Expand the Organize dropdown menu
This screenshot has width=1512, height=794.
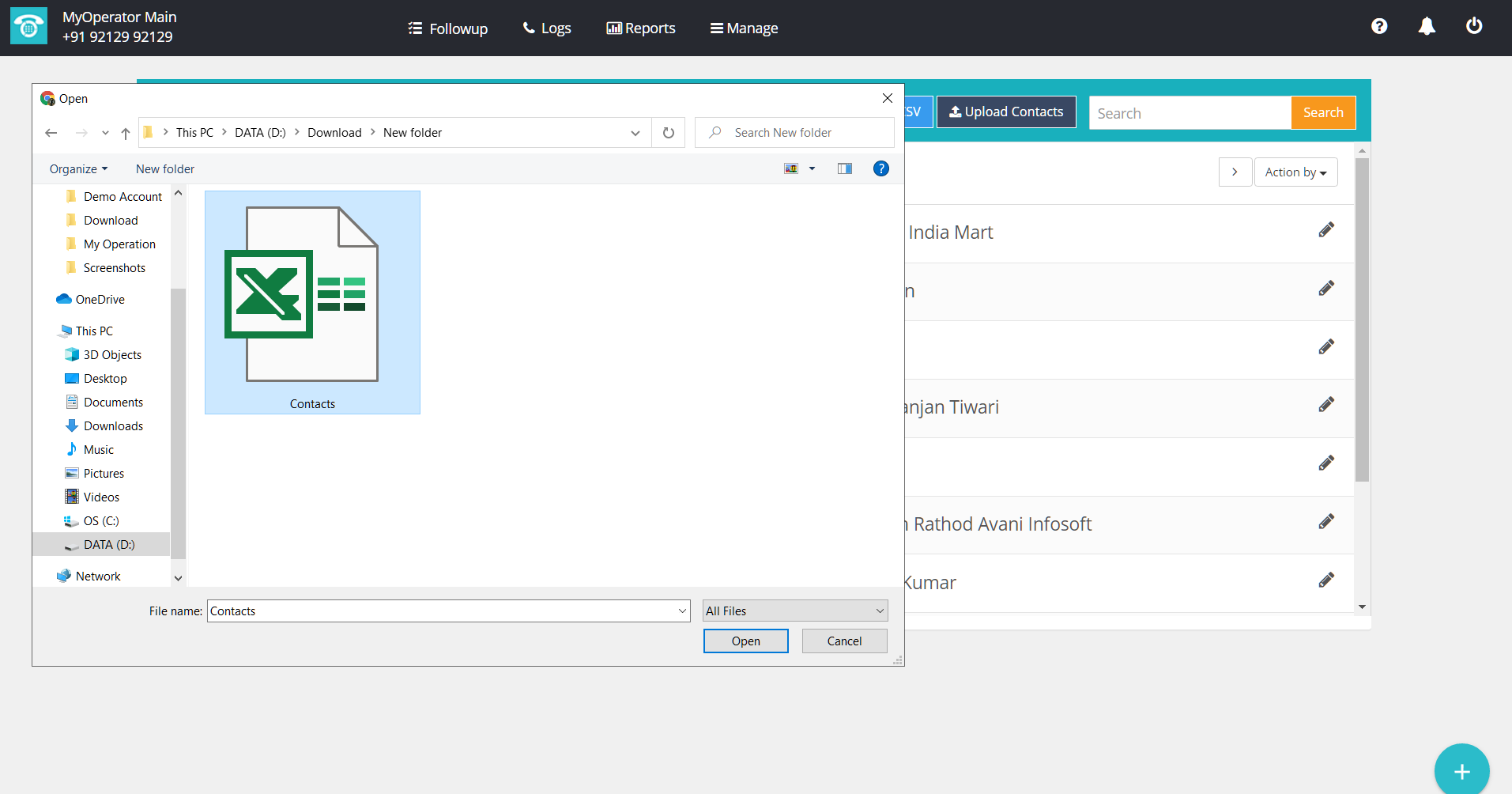point(78,169)
